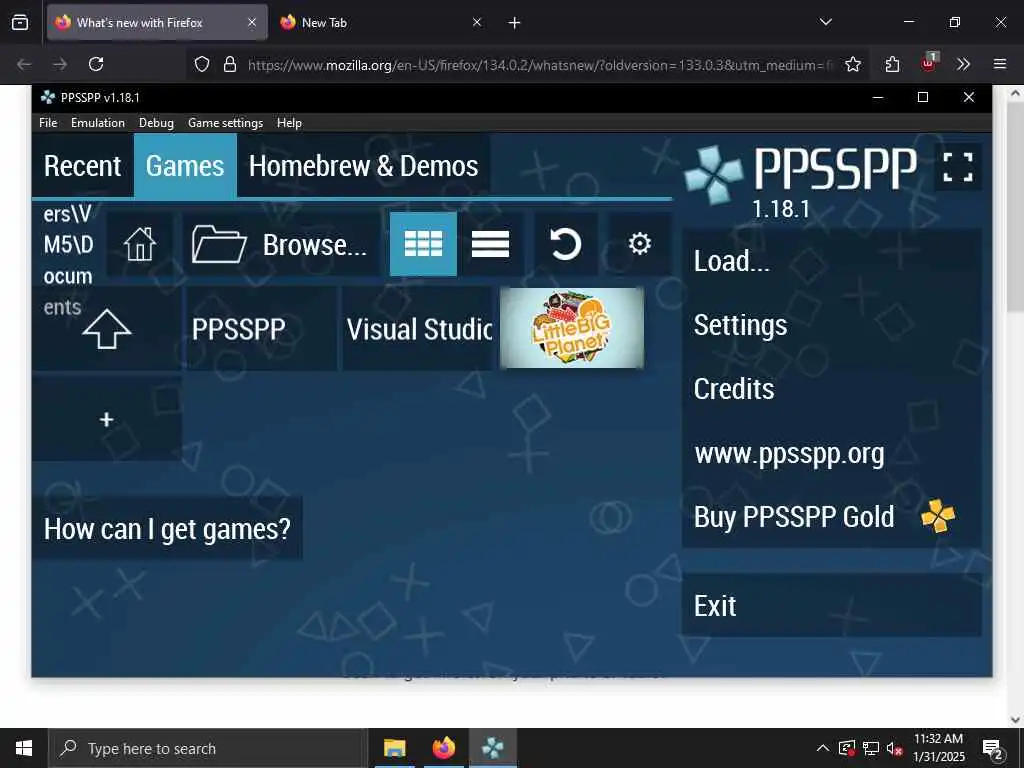List all Firefox tabs dropdown
This screenshot has width=1024, height=768.
[825, 22]
